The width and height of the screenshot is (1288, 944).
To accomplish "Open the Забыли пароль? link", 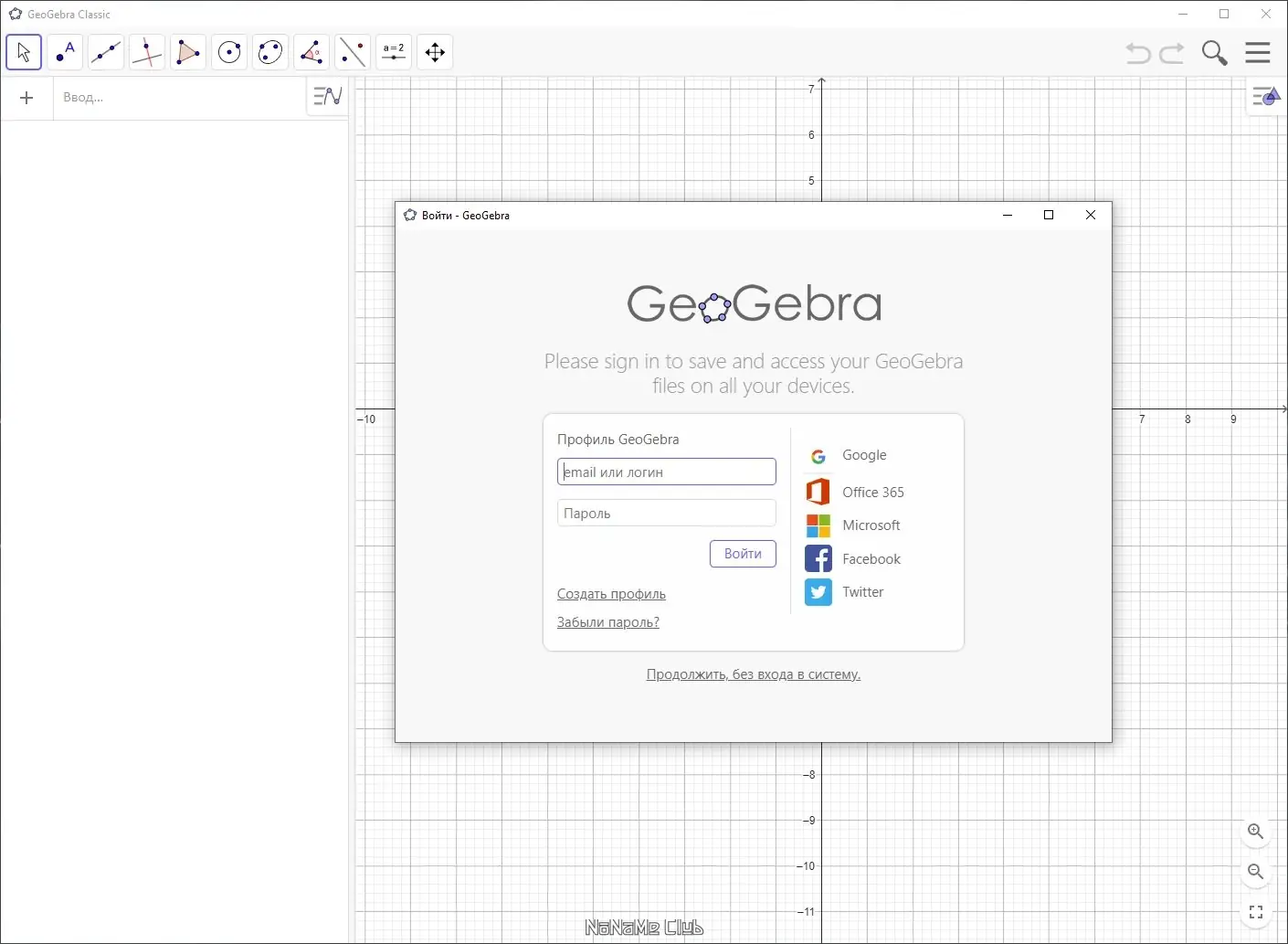I will click(x=608, y=622).
